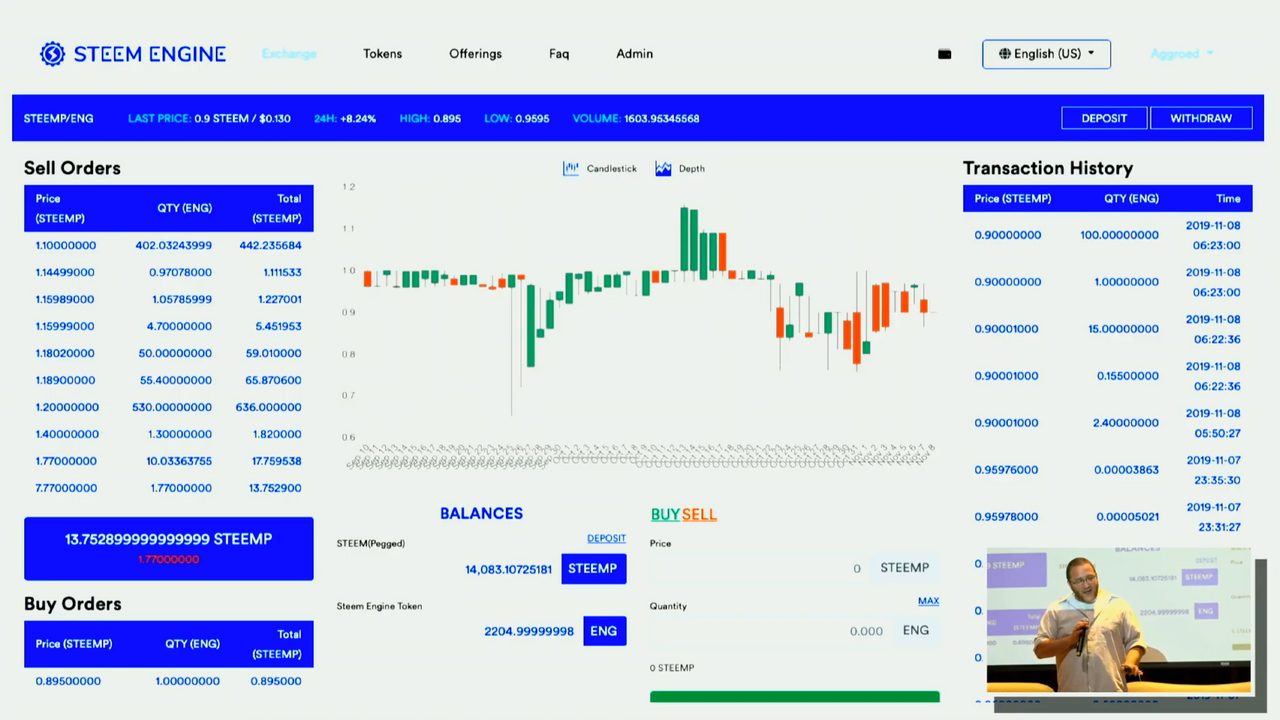Select the Depth chart icon
This screenshot has height=720, width=1280.
click(x=663, y=169)
